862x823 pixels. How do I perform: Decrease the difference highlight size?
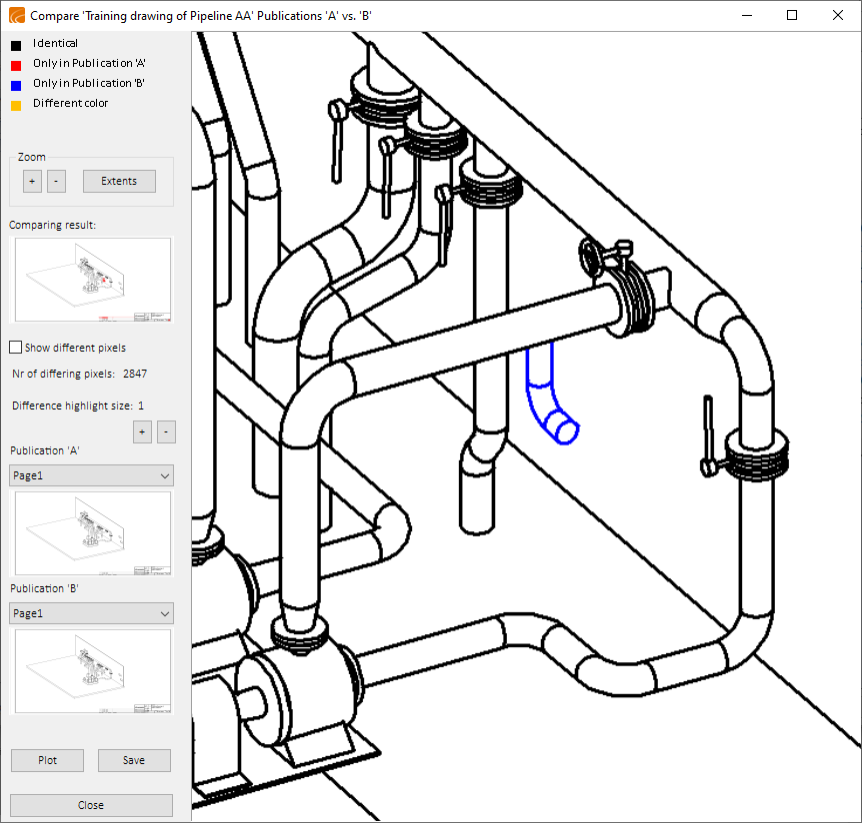[166, 431]
